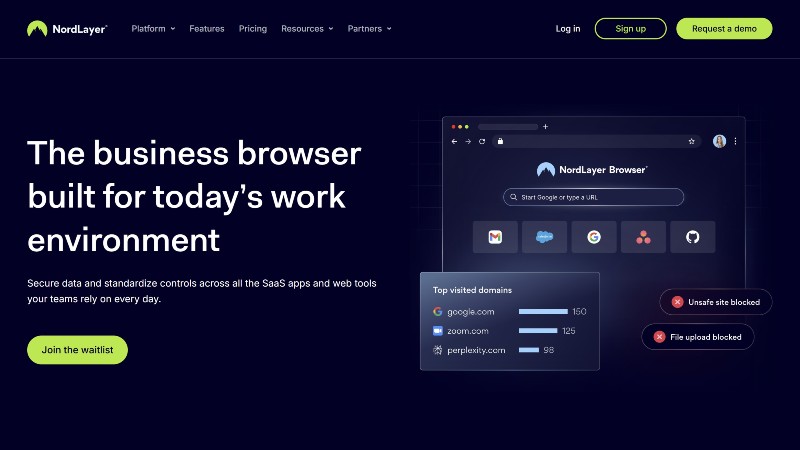
Task: Open the Pricing page
Action: click(x=253, y=29)
